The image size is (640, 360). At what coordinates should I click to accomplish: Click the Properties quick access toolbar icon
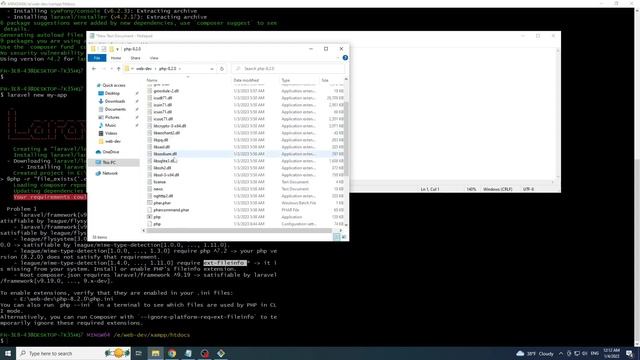point(104,49)
